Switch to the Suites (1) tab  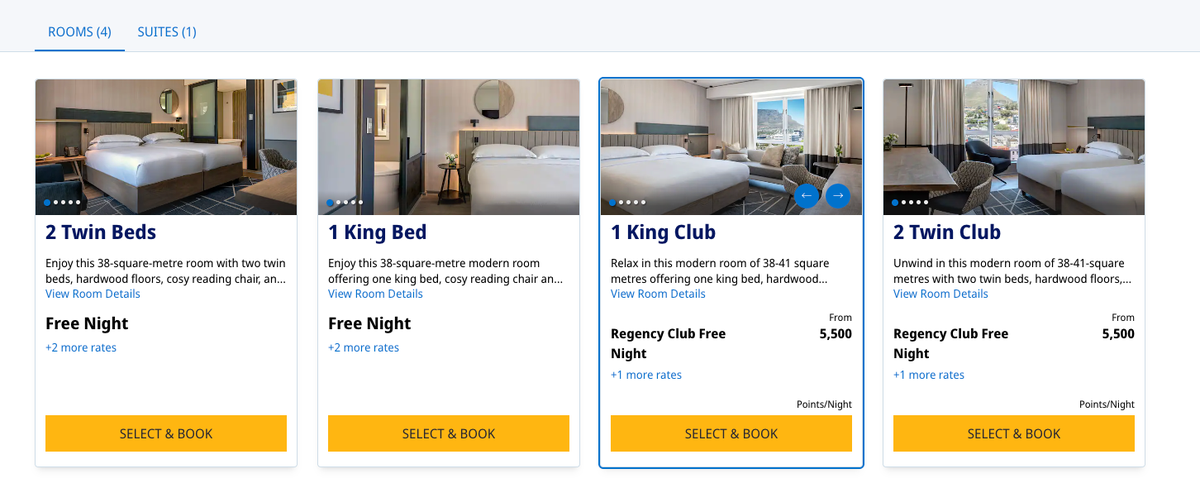pyautogui.click(x=167, y=32)
